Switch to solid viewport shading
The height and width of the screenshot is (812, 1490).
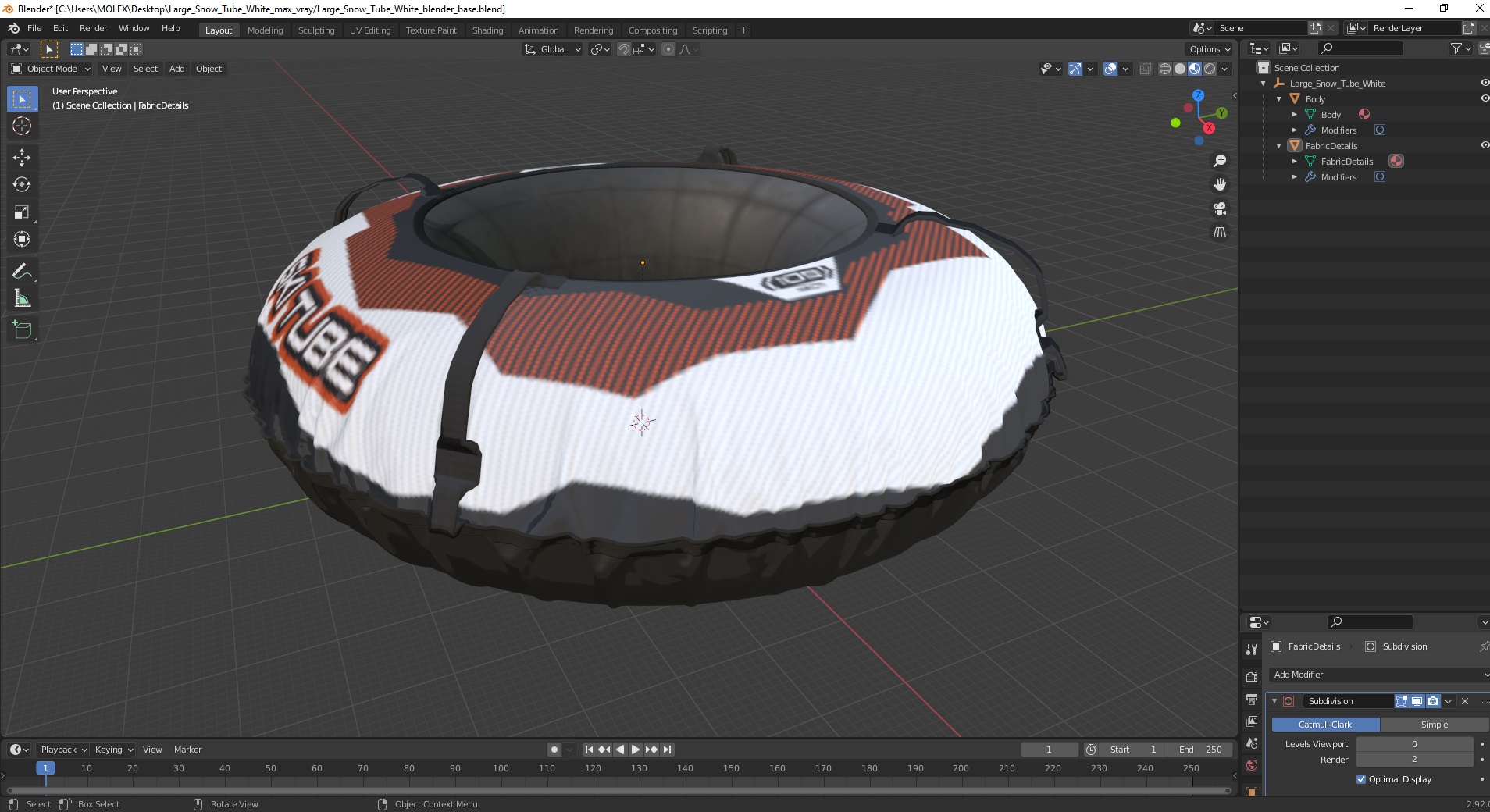click(1180, 69)
